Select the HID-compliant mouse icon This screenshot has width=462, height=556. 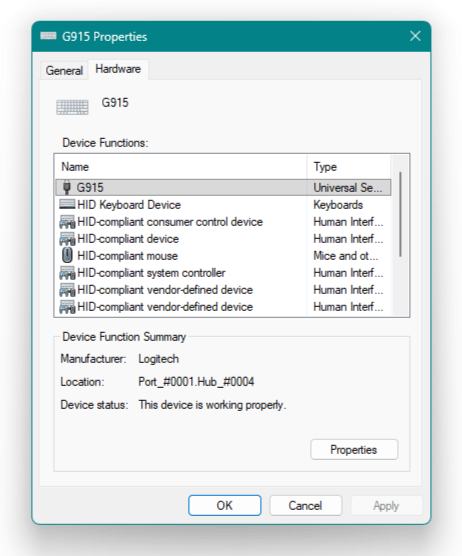click(67, 255)
